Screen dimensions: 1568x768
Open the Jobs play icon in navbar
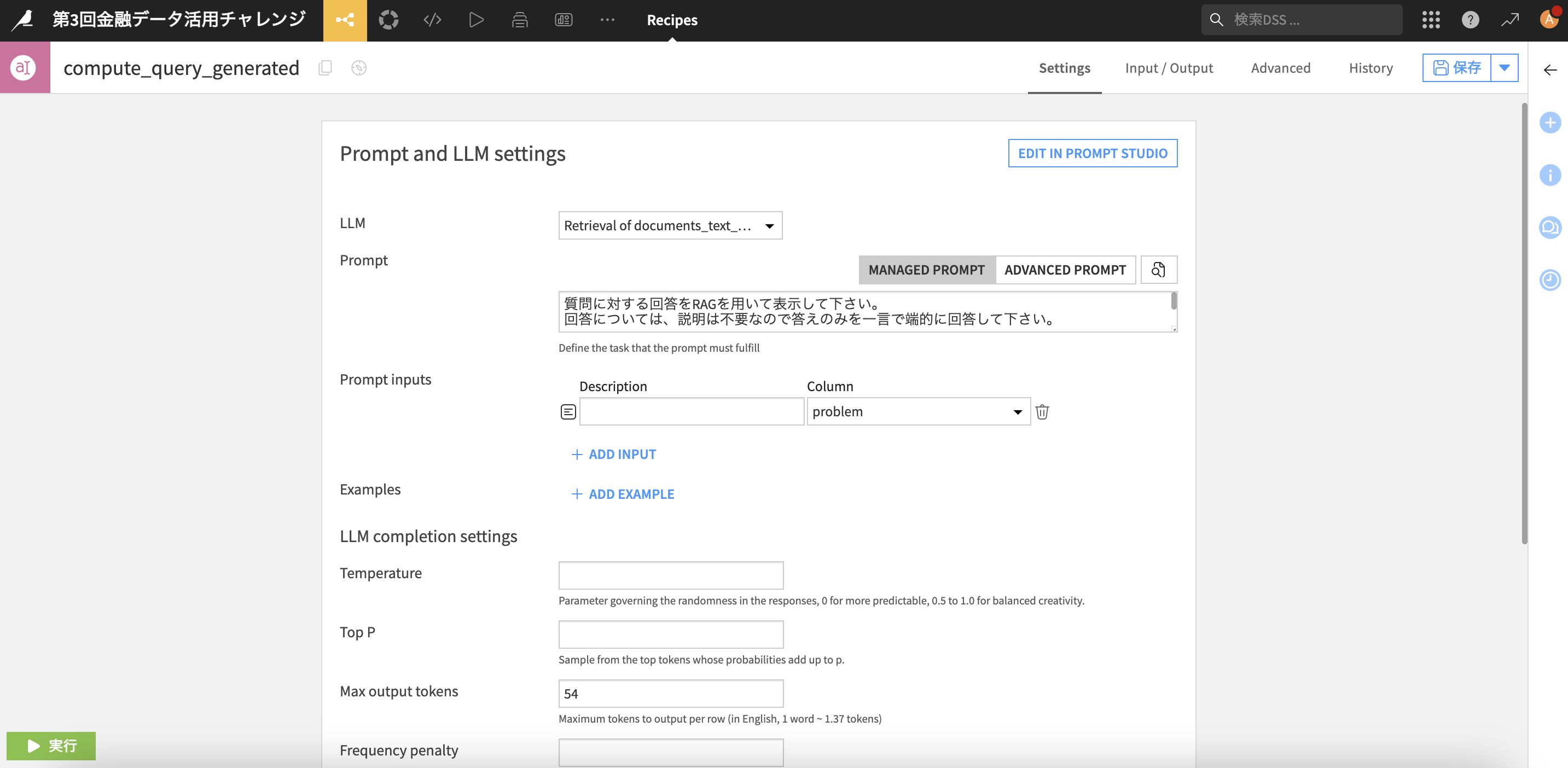pyautogui.click(x=476, y=20)
